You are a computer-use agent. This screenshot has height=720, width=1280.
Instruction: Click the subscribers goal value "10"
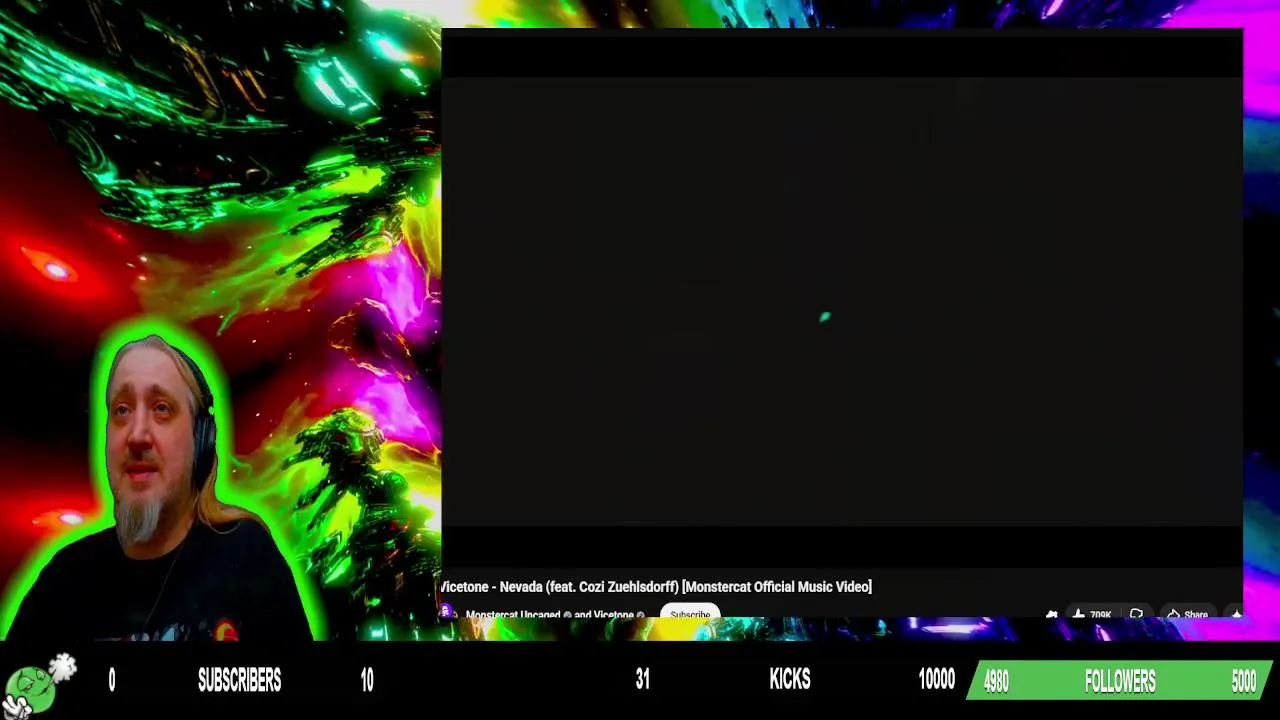pyautogui.click(x=367, y=681)
